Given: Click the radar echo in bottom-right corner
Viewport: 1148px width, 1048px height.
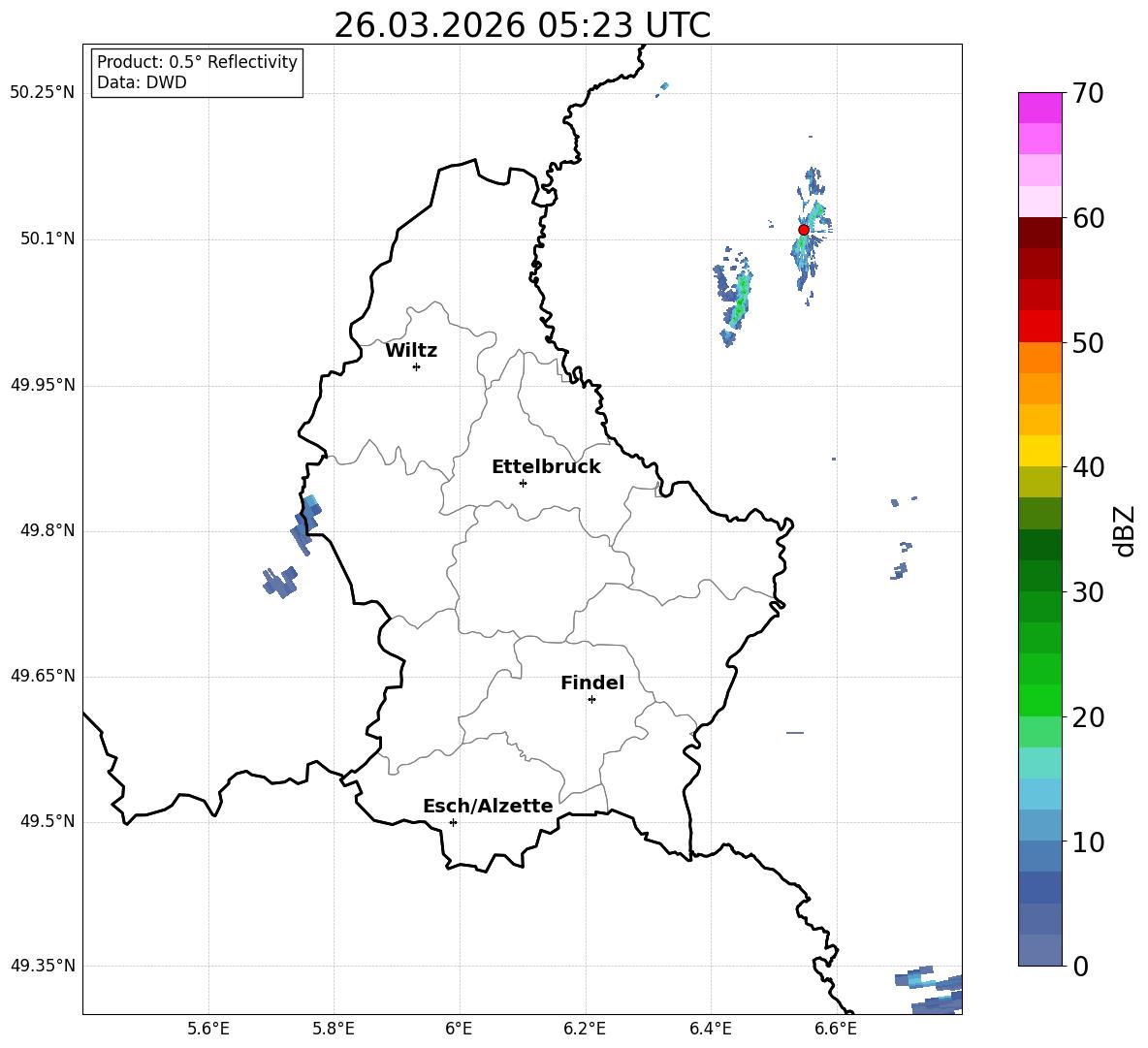Looking at the screenshot, I should coord(930,990).
